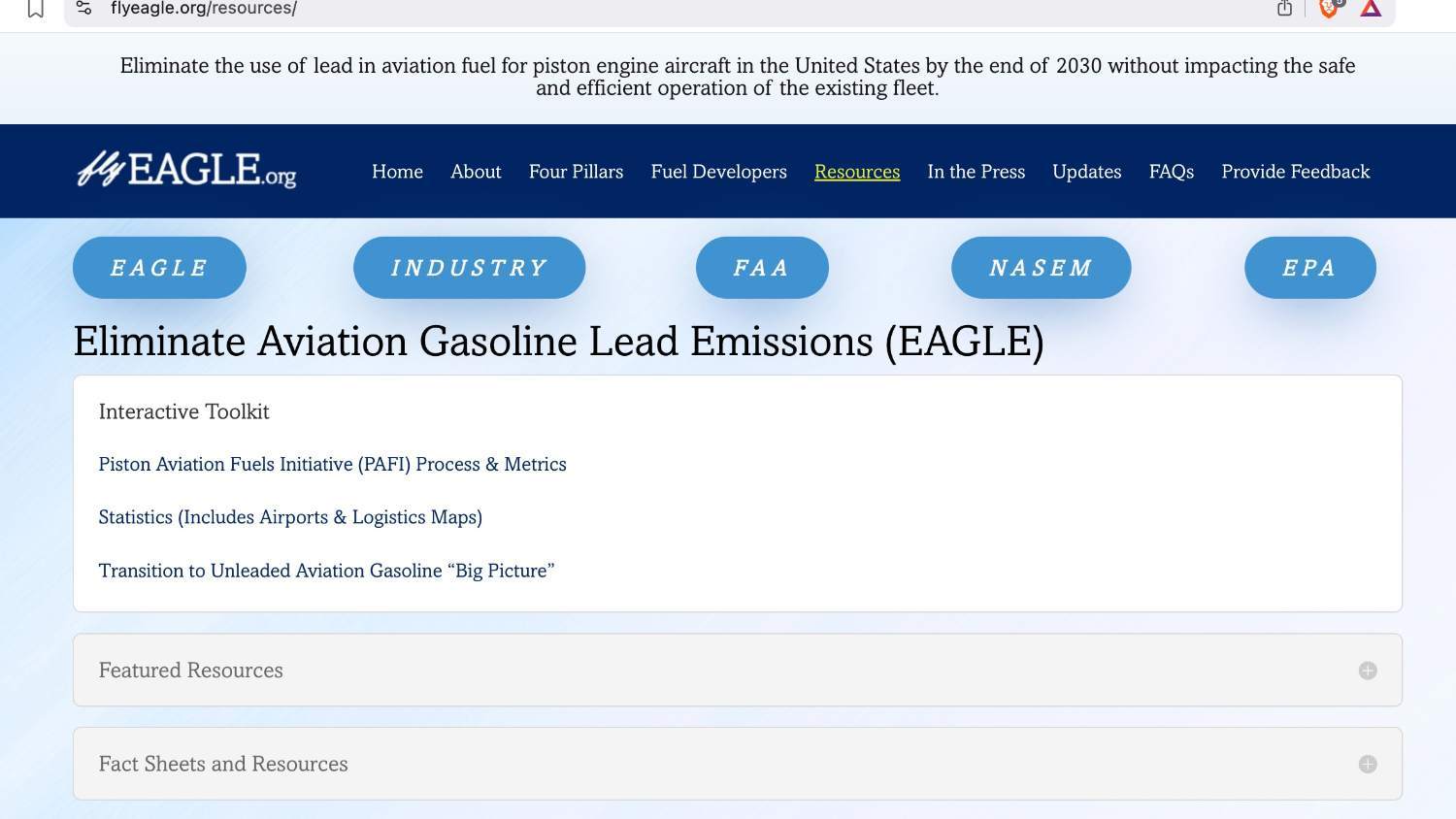The image size is (1456, 819).
Task: Click the Provide Feedback nav link
Action: (1295, 172)
